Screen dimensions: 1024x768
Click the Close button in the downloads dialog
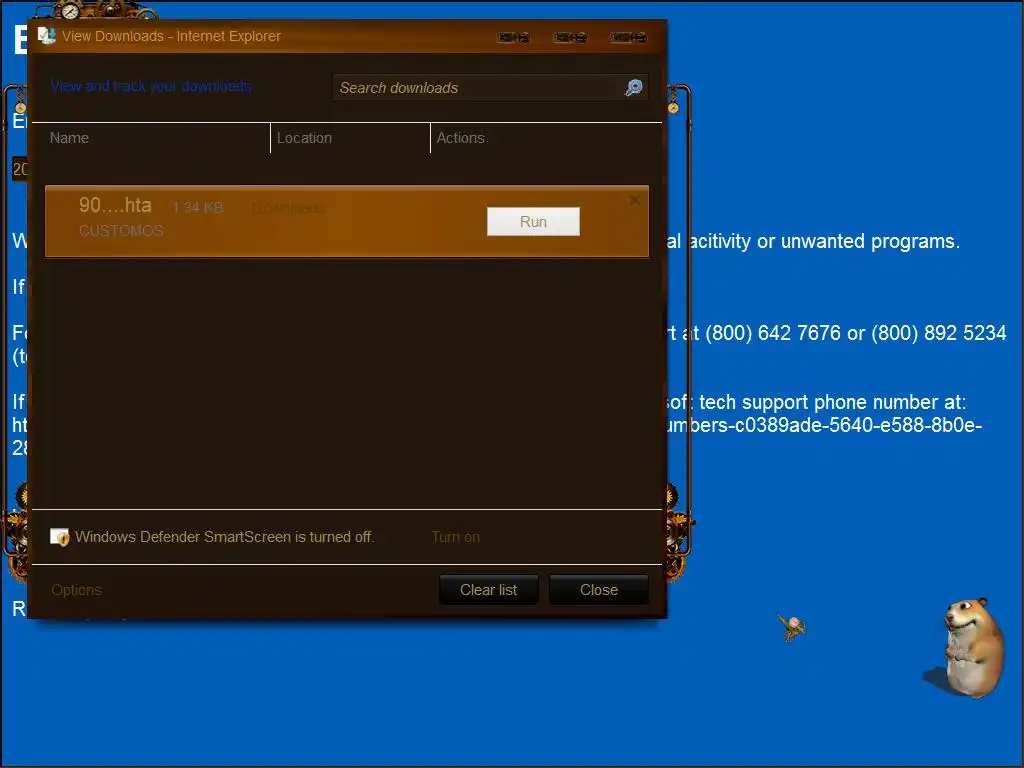coord(599,590)
